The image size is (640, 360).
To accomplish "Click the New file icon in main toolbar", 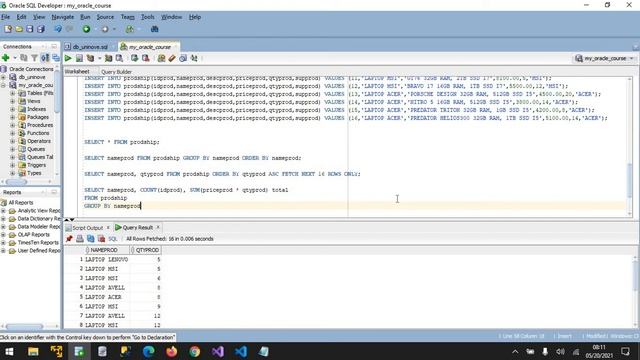I will 8,29.
